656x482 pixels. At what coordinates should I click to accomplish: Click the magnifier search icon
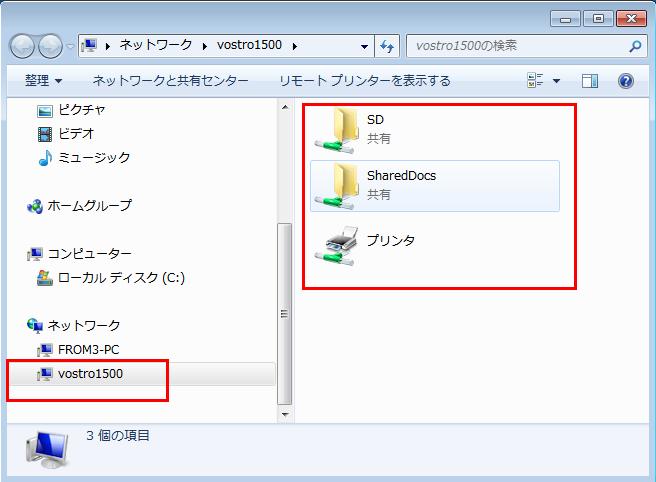[635, 46]
